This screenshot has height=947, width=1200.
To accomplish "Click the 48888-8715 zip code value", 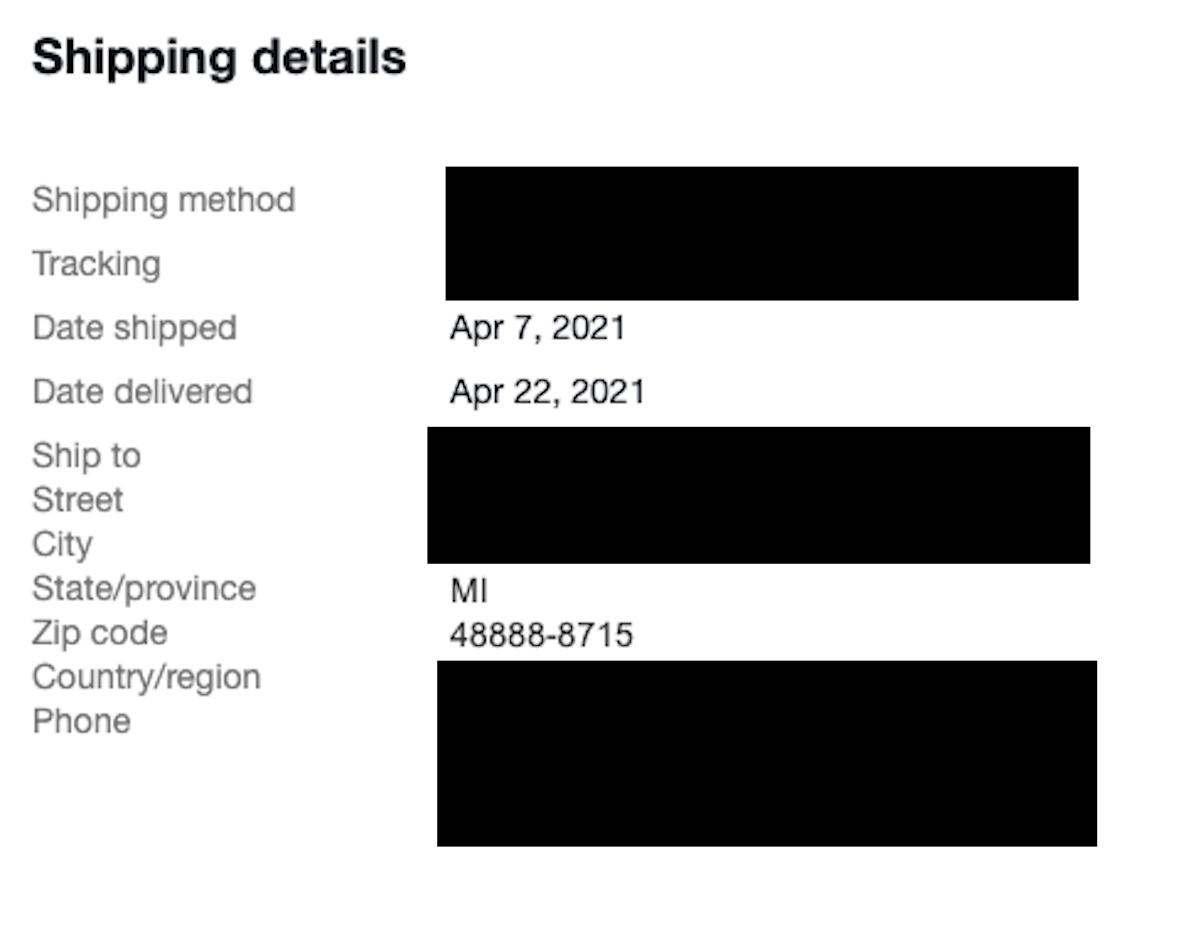I will click(x=541, y=635).
